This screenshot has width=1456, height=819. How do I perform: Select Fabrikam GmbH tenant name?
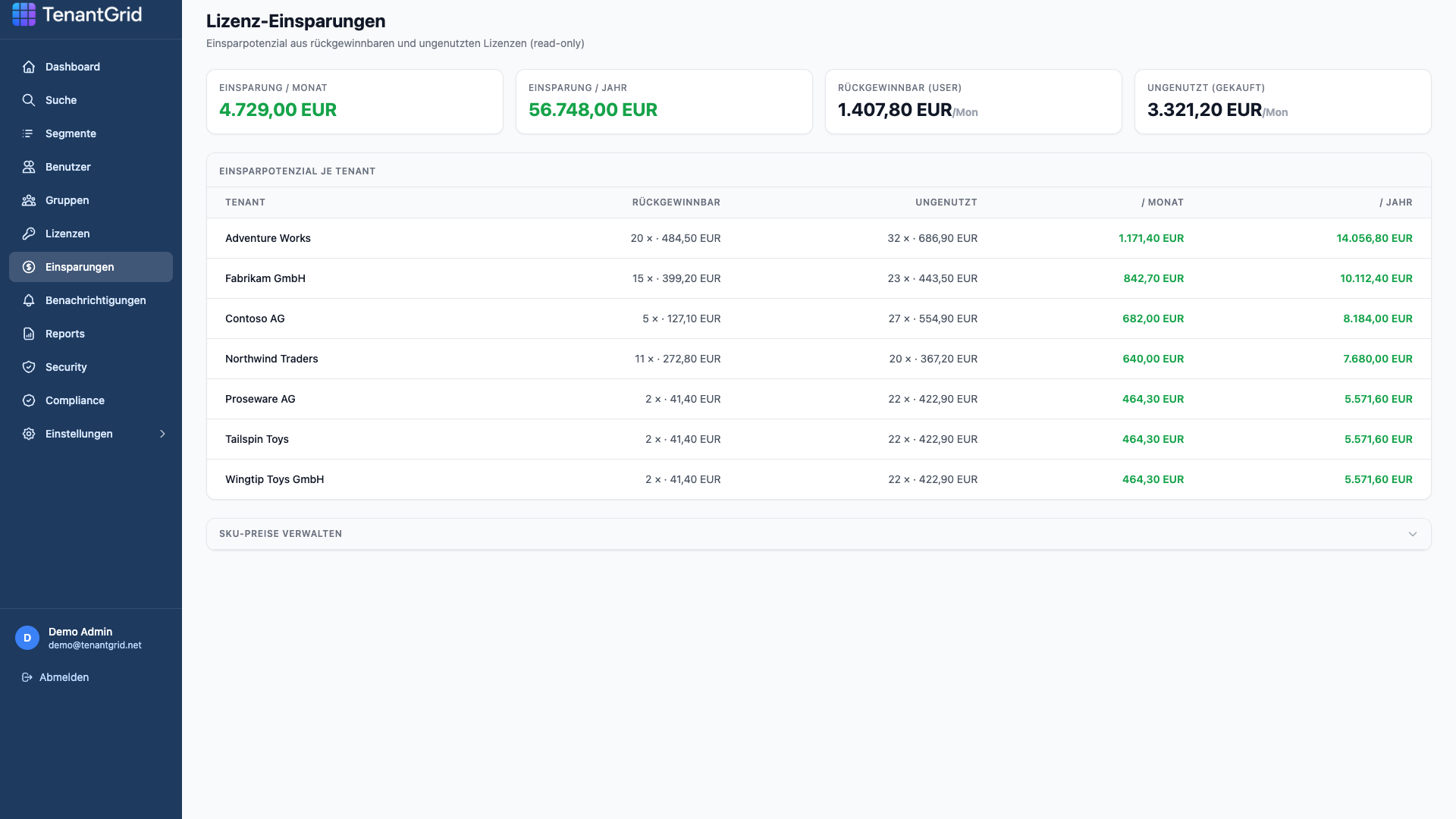pos(265,278)
